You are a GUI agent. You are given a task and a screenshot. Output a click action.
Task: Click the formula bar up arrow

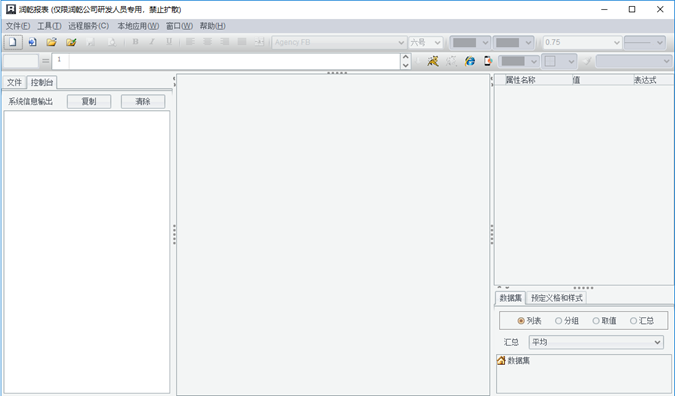point(405,57)
